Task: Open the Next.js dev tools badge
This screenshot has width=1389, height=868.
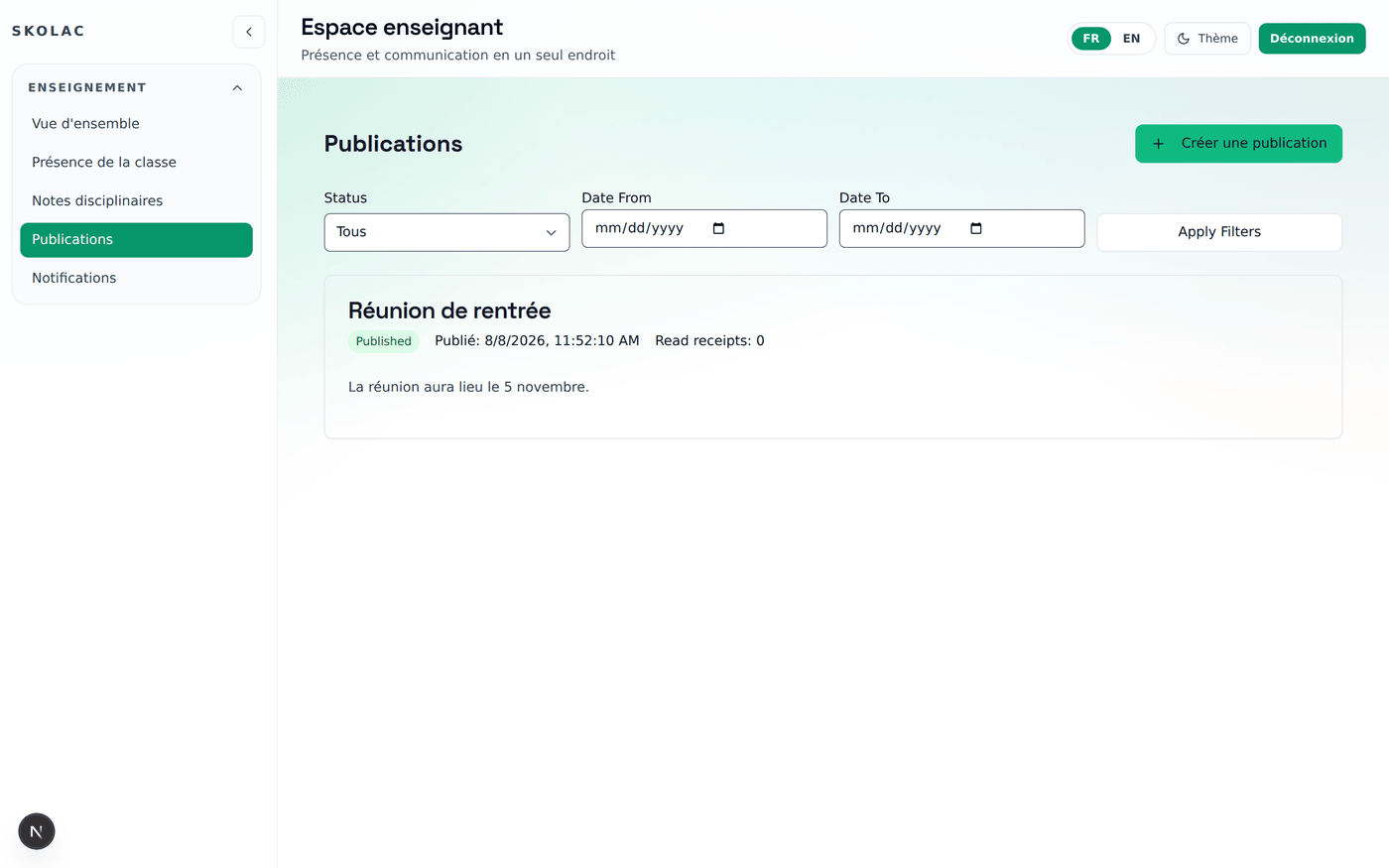Action: coord(37,831)
